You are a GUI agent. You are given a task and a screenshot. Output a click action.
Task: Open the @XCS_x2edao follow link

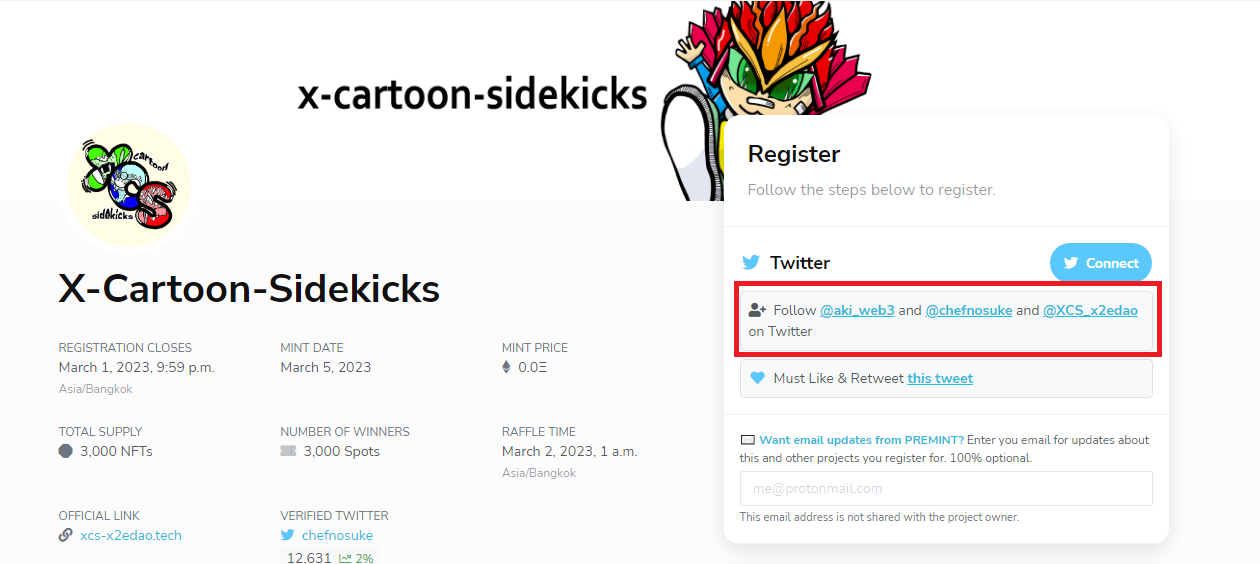click(1090, 310)
